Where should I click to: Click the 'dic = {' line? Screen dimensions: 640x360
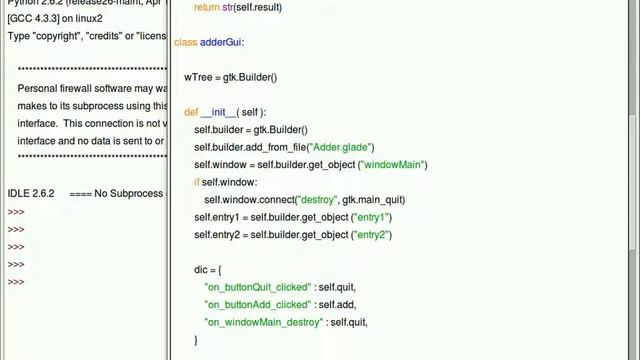208,270
